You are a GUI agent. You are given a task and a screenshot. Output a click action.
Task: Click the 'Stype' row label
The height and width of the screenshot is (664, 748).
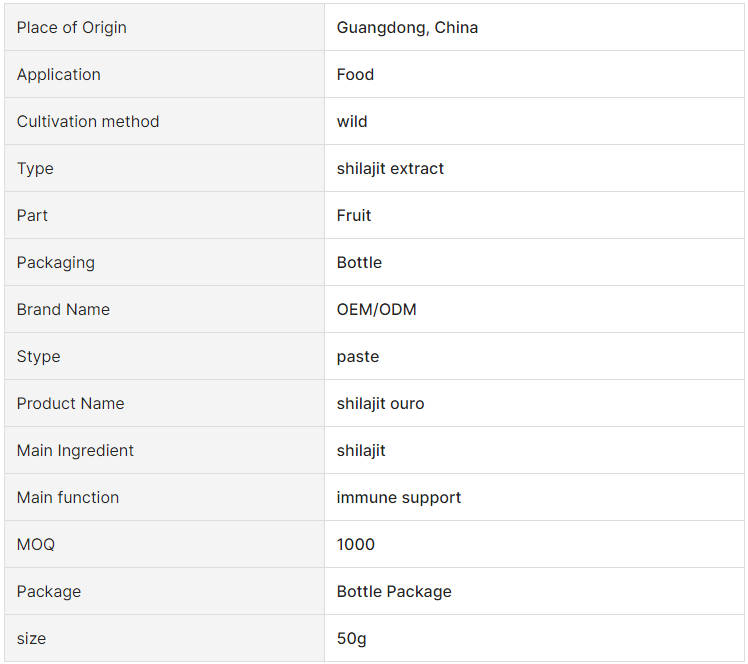pos(38,356)
